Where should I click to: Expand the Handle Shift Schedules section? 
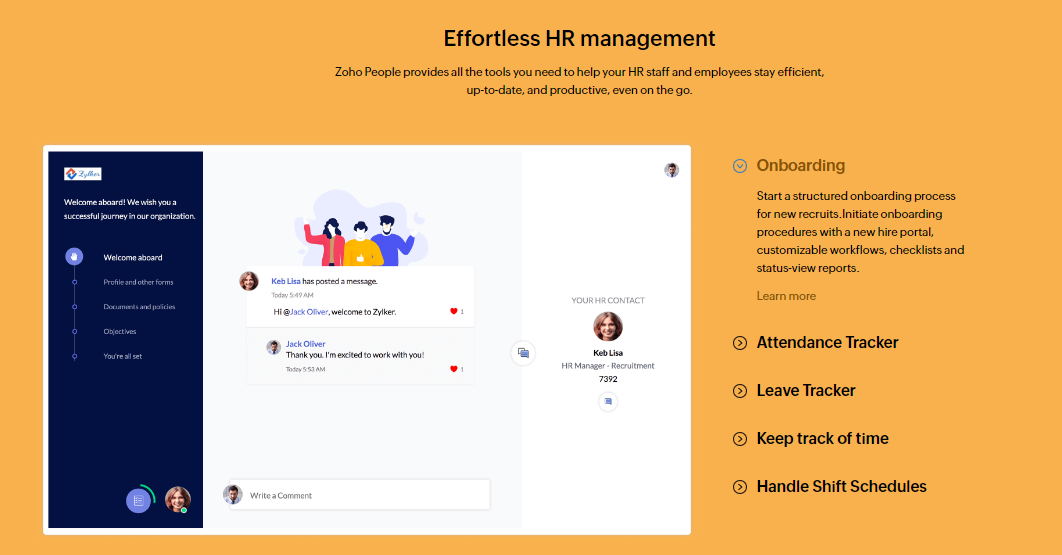tap(740, 487)
